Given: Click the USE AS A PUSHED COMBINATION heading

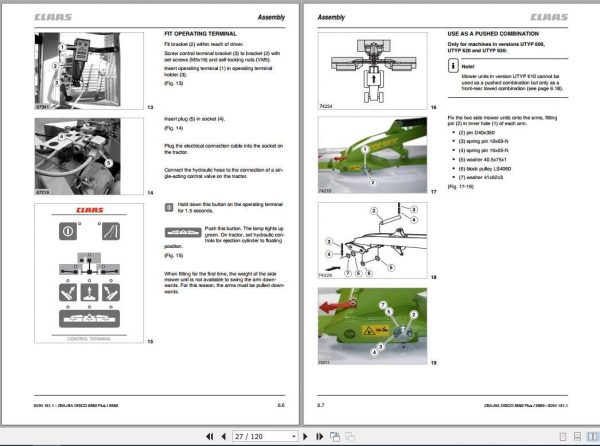Looking at the screenshot, I should pyautogui.click(x=493, y=34).
